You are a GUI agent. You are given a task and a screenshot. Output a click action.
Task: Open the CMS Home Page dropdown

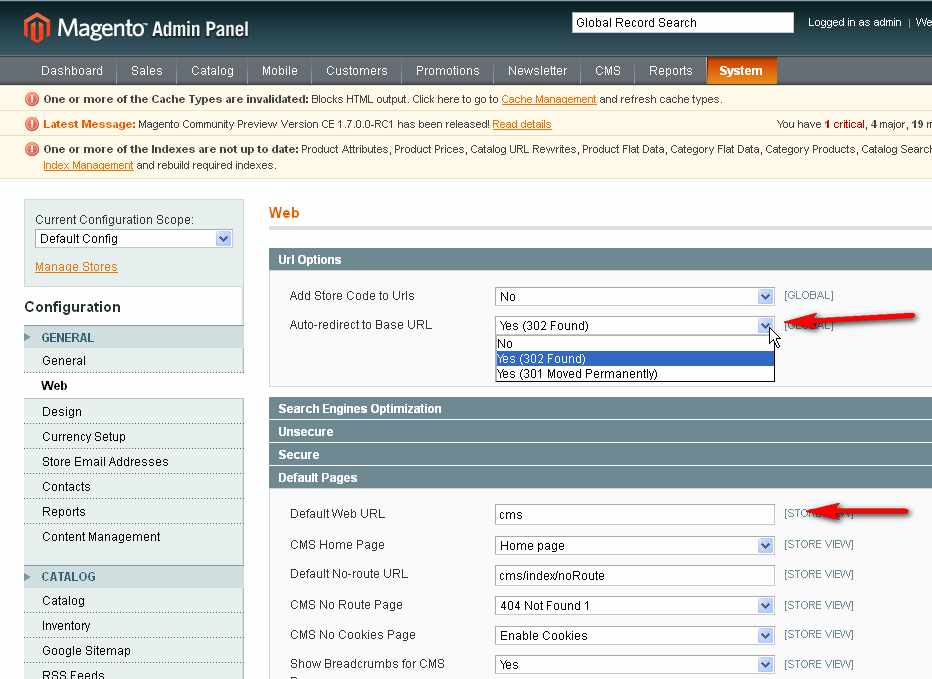click(635, 546)
